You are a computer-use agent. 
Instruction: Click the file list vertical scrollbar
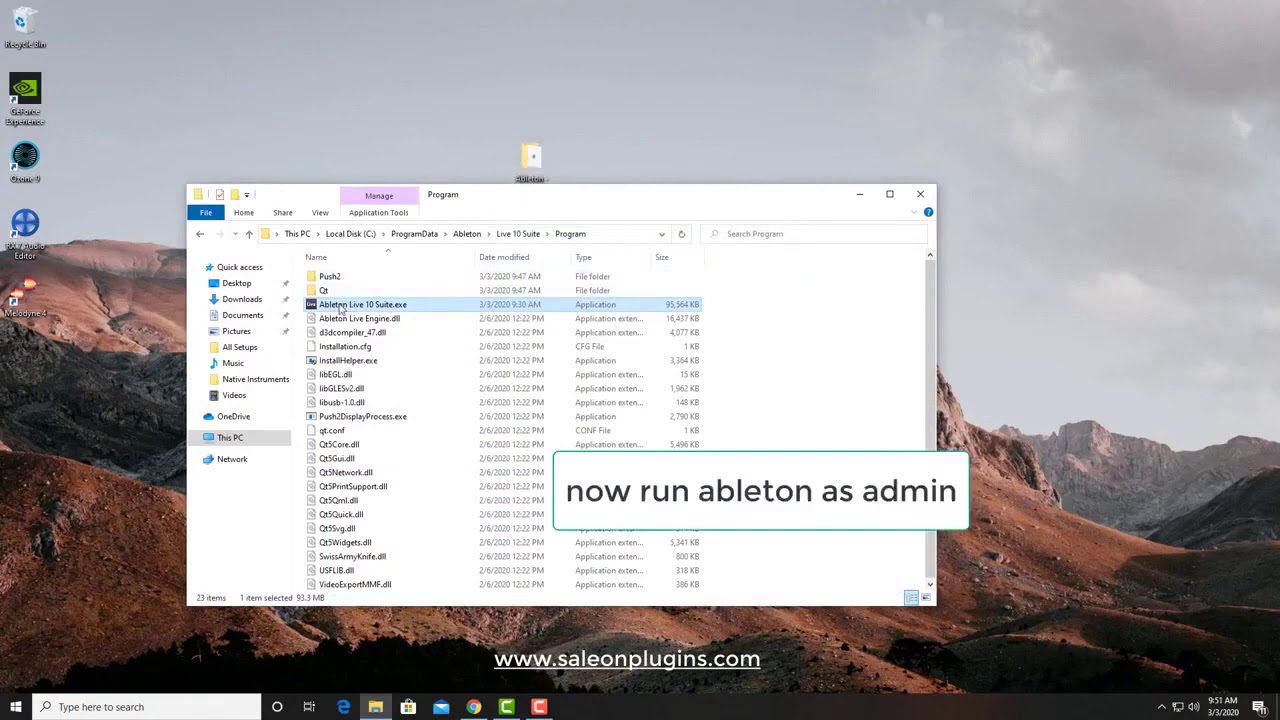[x=930, y=420]
